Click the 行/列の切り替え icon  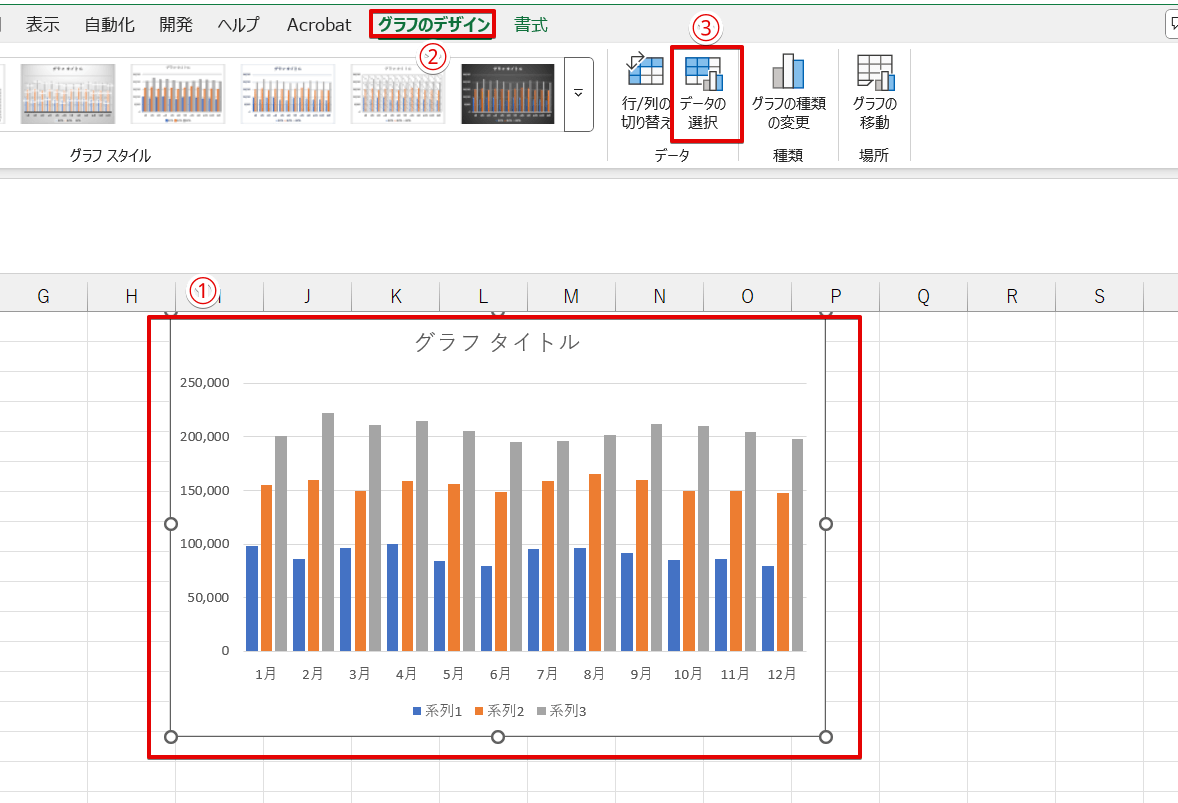coord(645,72)
